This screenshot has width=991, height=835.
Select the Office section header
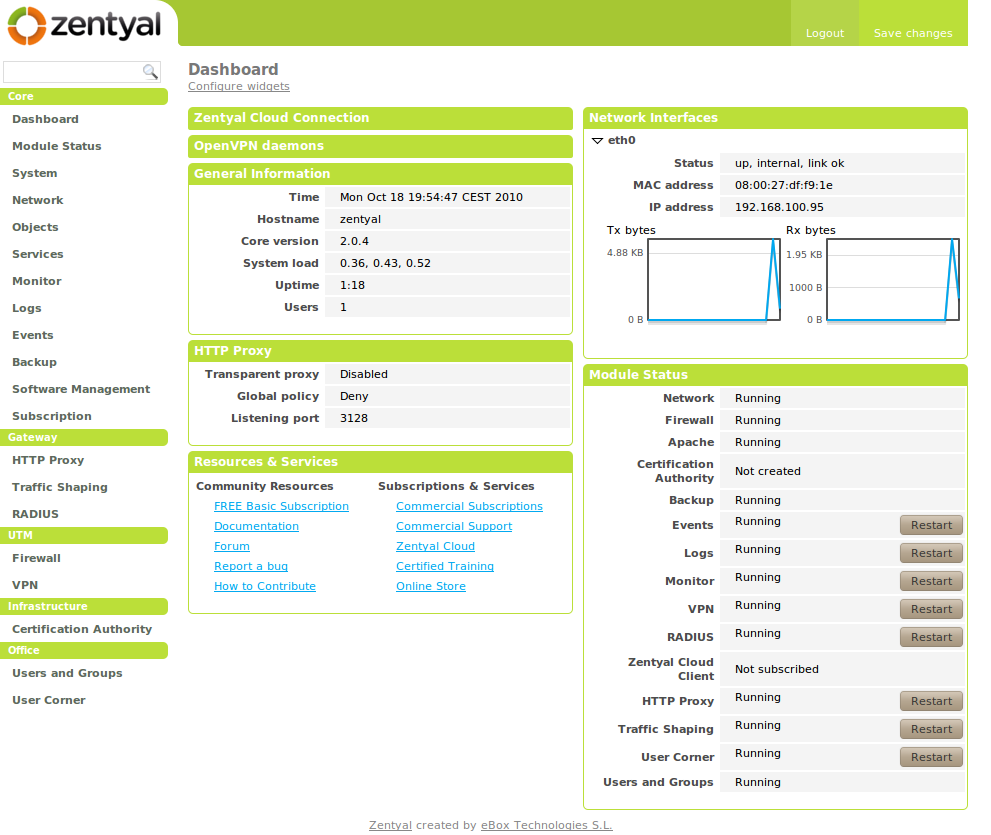click(84, 650)
